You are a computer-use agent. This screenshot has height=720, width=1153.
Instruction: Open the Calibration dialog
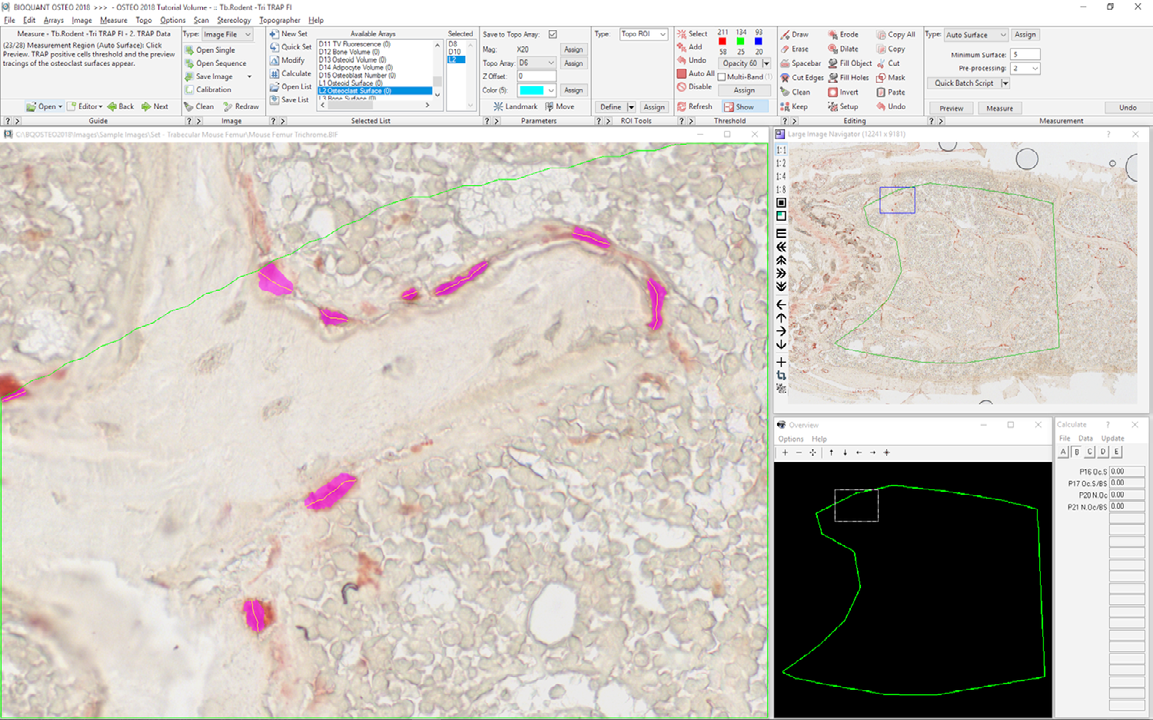click(207, 90)
